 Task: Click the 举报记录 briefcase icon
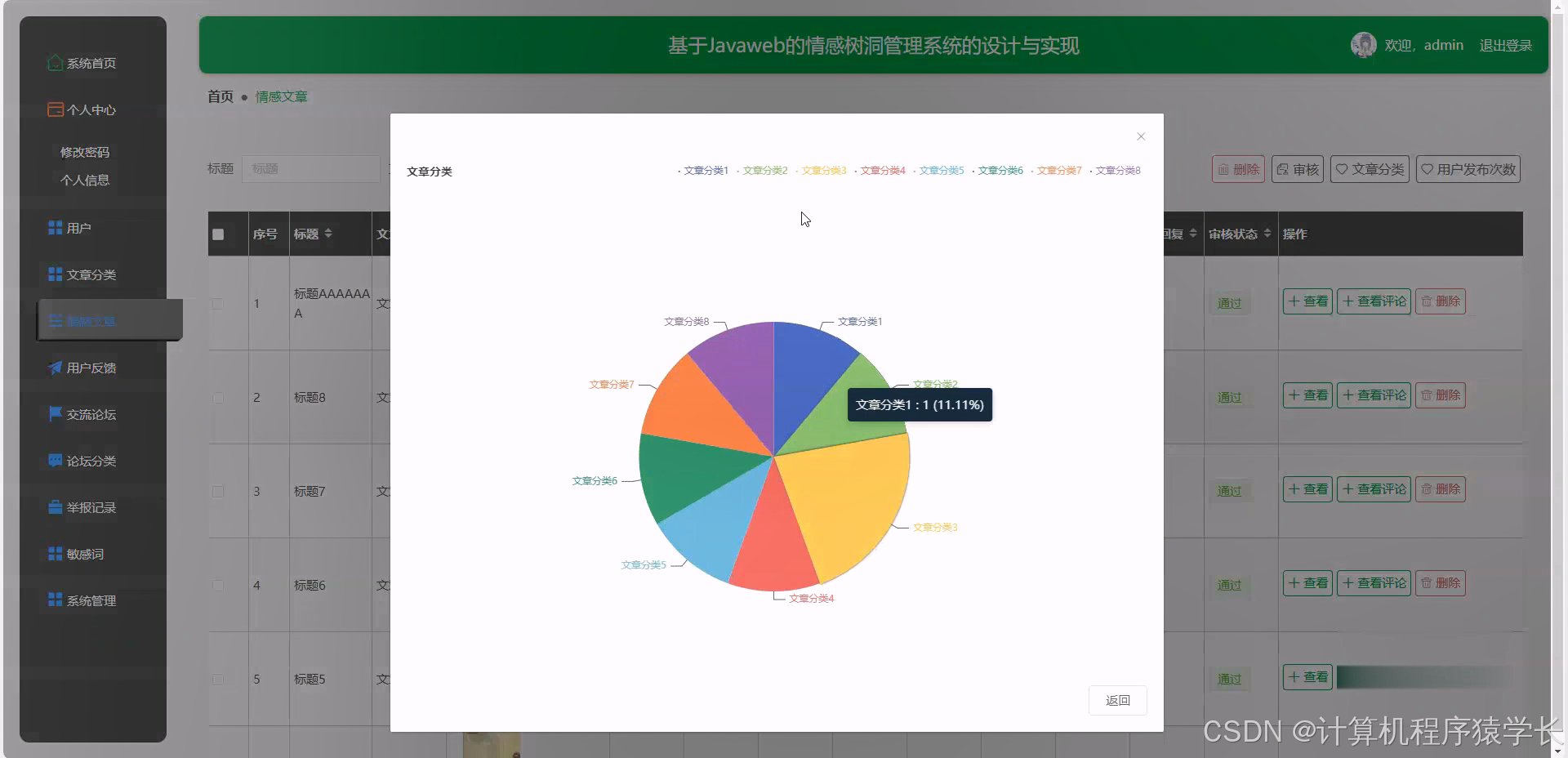pos(54,507)
